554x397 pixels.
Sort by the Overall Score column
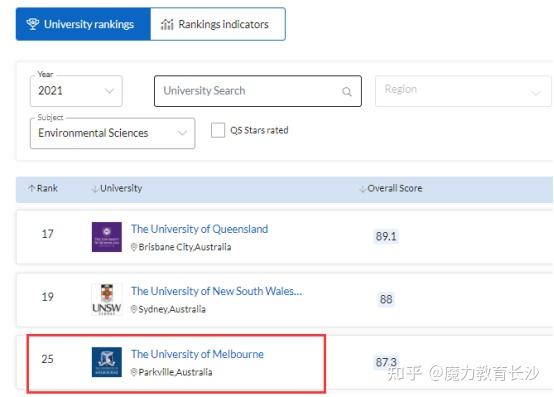pyautogui.click(x=391, y=188)
